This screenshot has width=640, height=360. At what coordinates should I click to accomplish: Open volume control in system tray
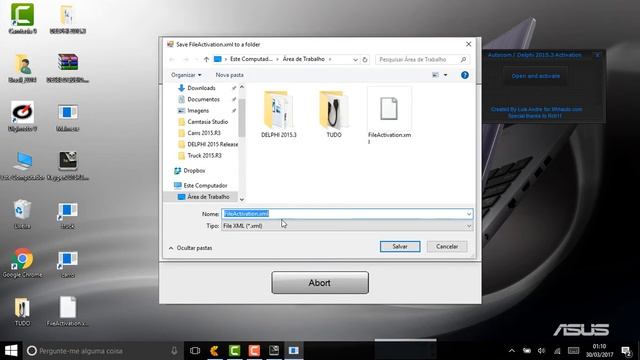point(541,351)
